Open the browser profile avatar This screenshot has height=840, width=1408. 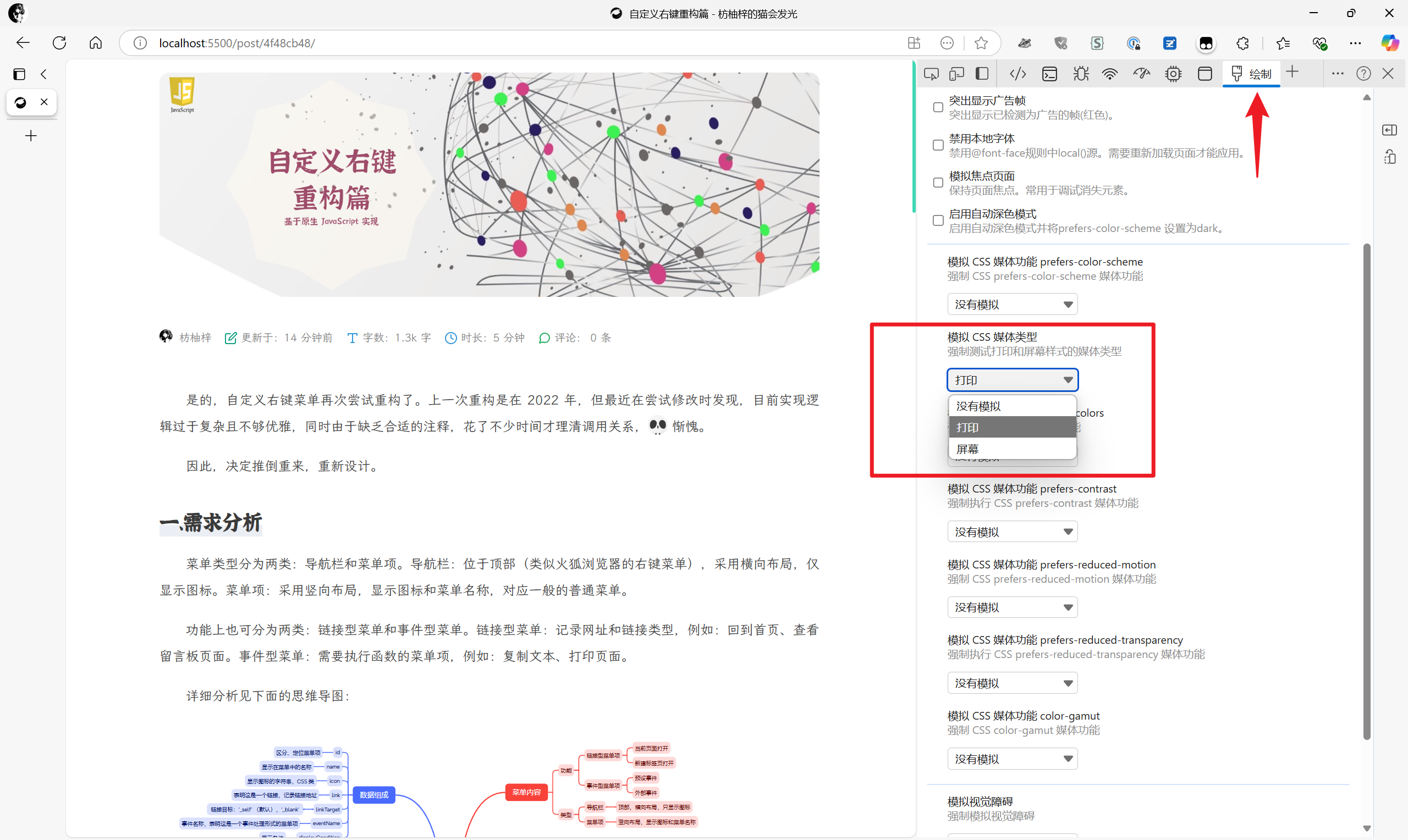(17, 13)
